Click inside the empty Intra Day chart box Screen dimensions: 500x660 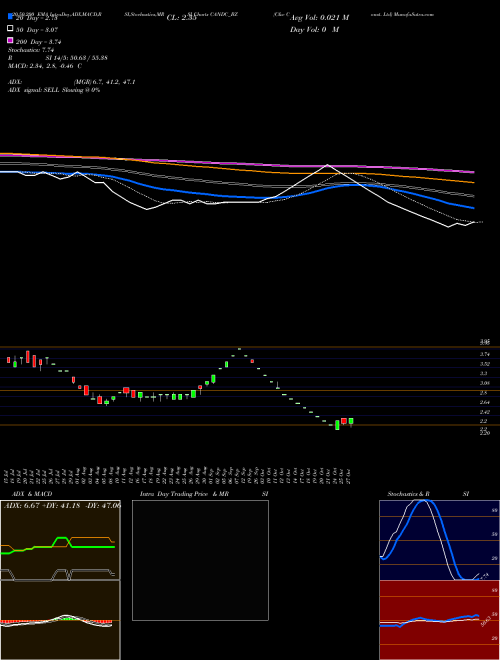200,560
